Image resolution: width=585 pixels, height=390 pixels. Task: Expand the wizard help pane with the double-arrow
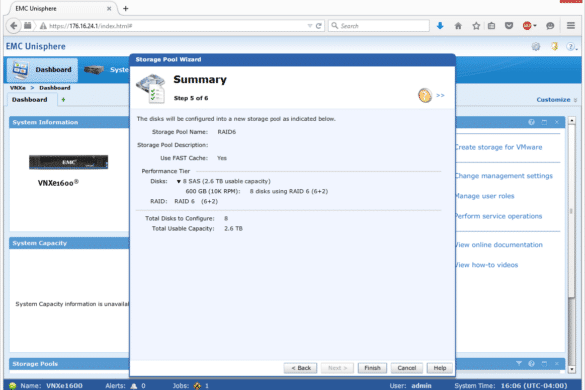[x=440, y=96]
